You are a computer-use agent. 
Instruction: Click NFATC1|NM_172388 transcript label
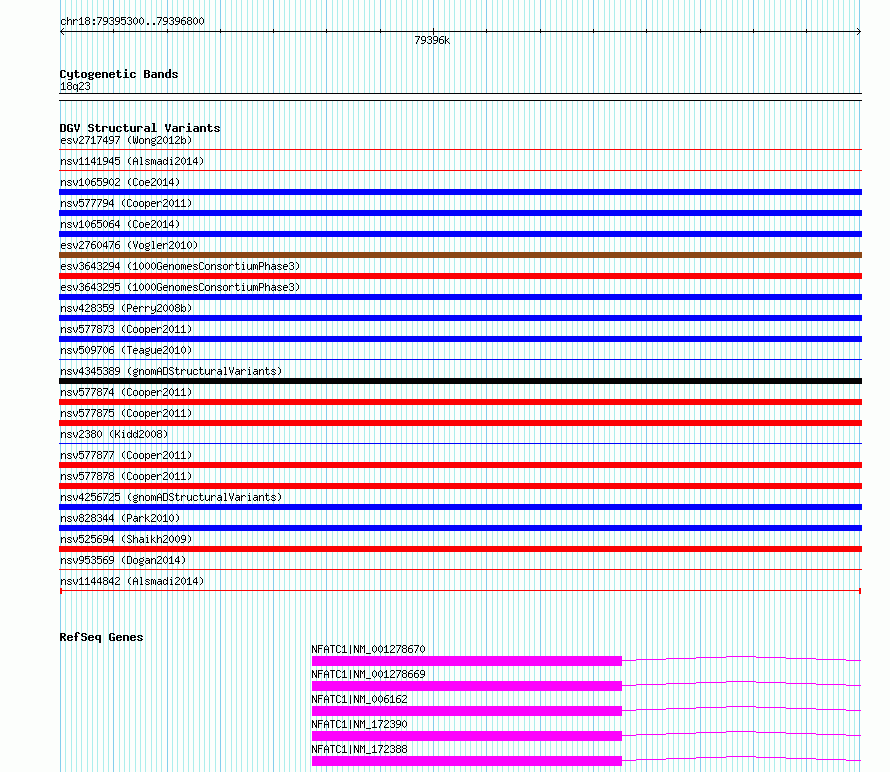tap(359, 749)
